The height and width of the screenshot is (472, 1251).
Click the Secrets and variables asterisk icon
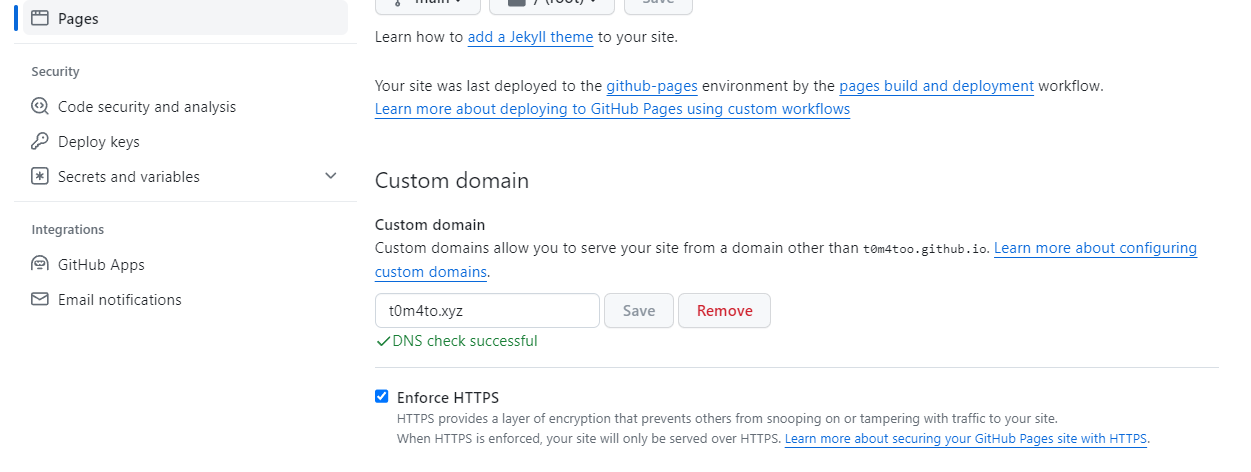(x=40, y=177)
